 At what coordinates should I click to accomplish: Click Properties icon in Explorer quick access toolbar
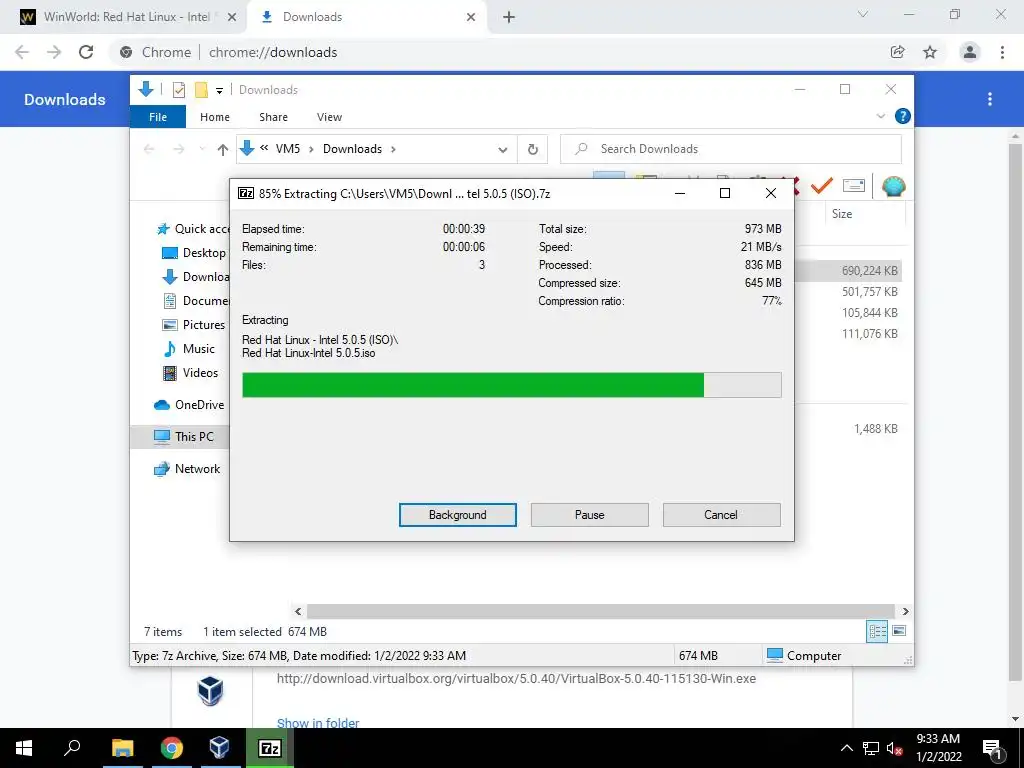(x=178, y=89)
